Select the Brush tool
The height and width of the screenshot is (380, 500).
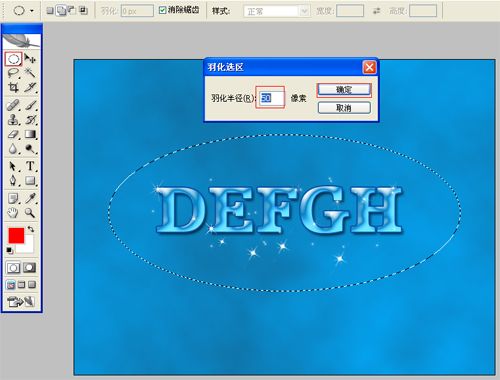point(30,105)
